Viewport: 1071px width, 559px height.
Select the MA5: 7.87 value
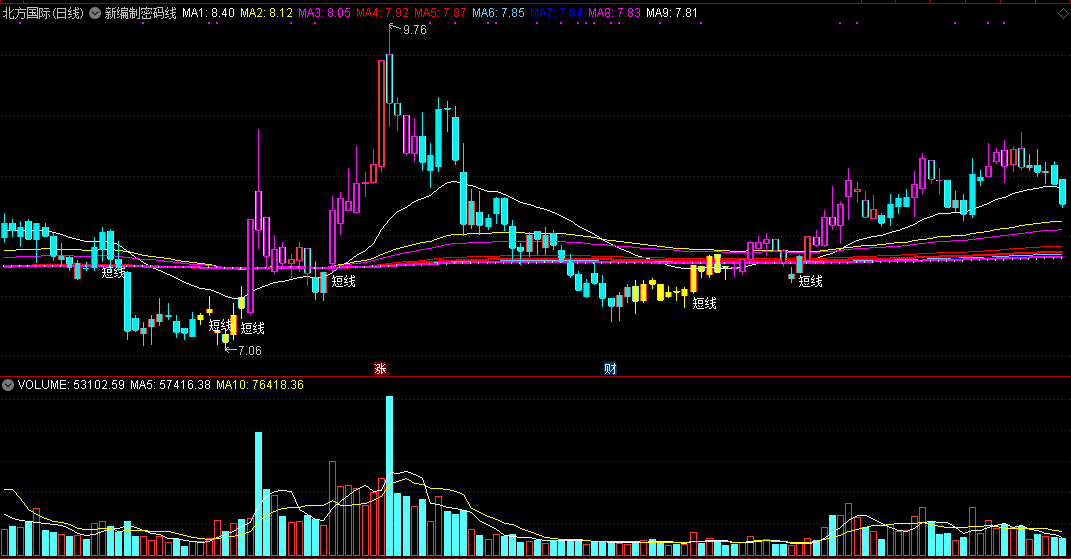point(440,13)
